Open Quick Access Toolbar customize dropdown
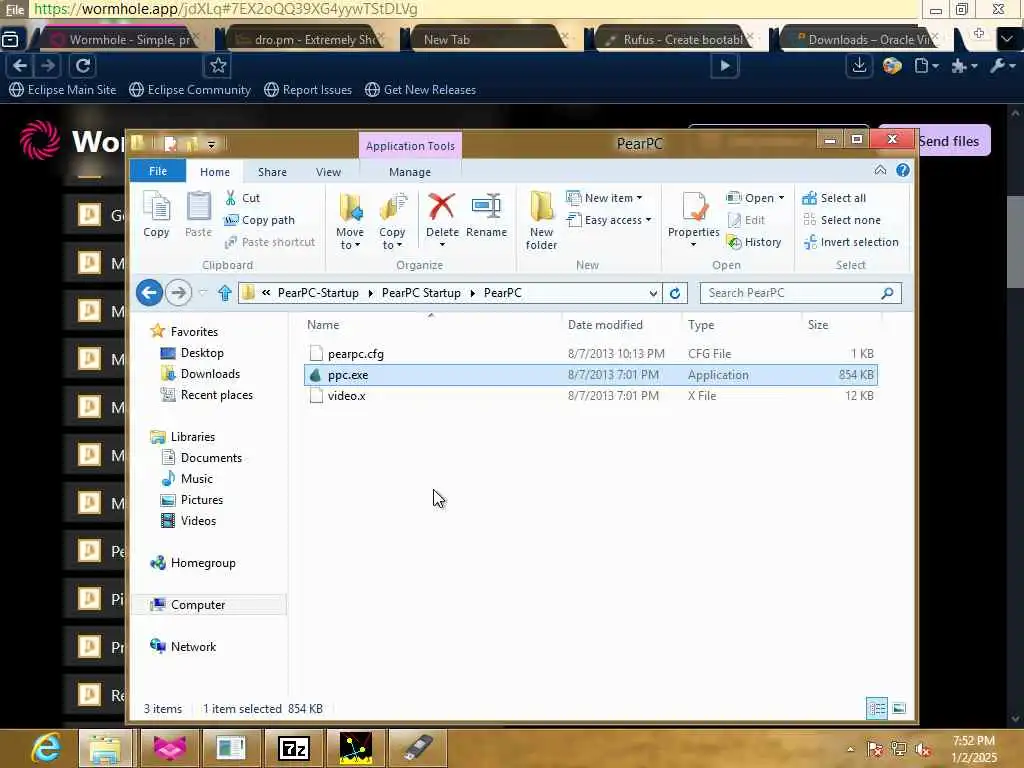The image size is (1024, 768). [x=211, y=144]
